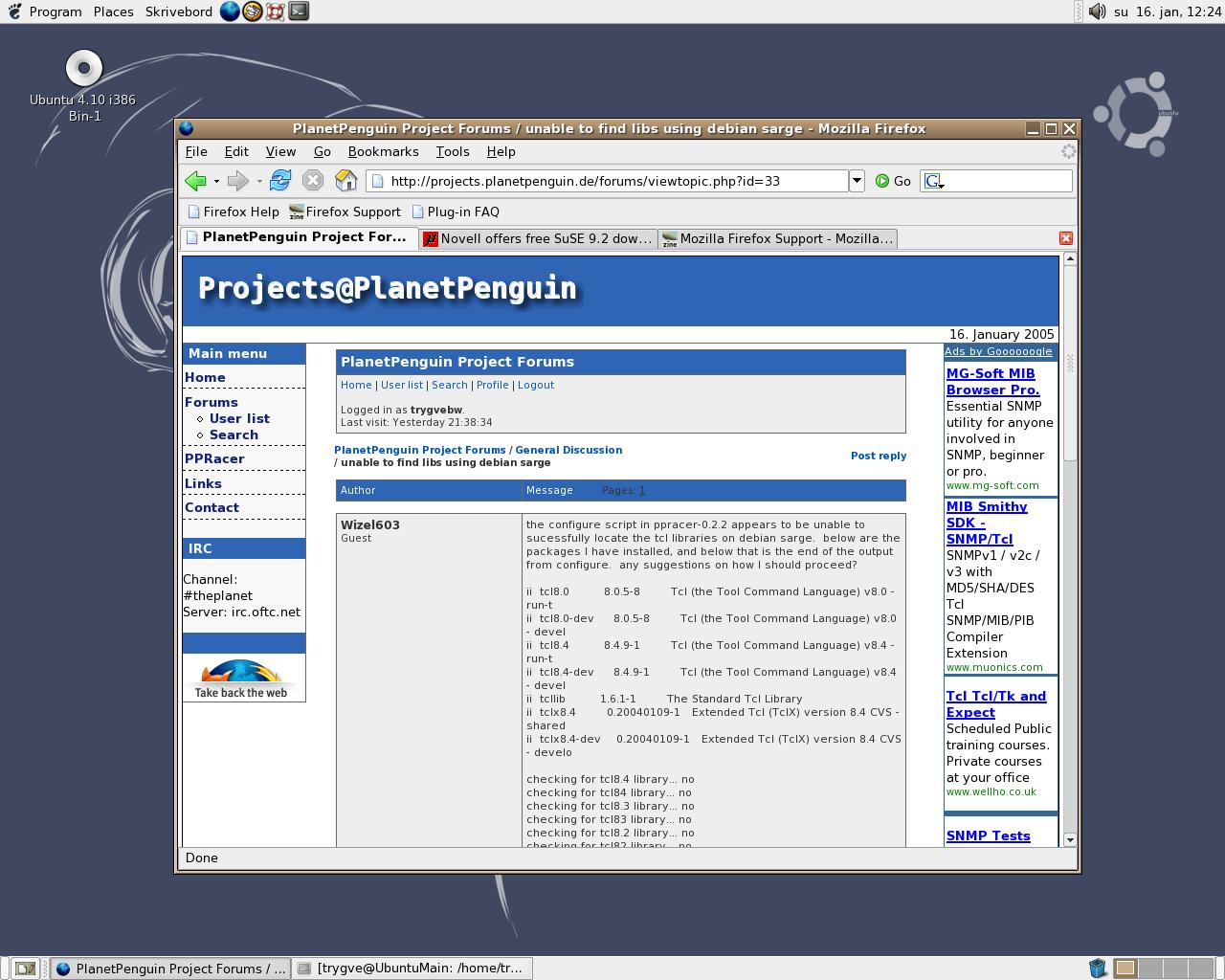Launch the web browser globe panel icon
The width and height of the screenshot is (1225, 980).
click(230, 11)
